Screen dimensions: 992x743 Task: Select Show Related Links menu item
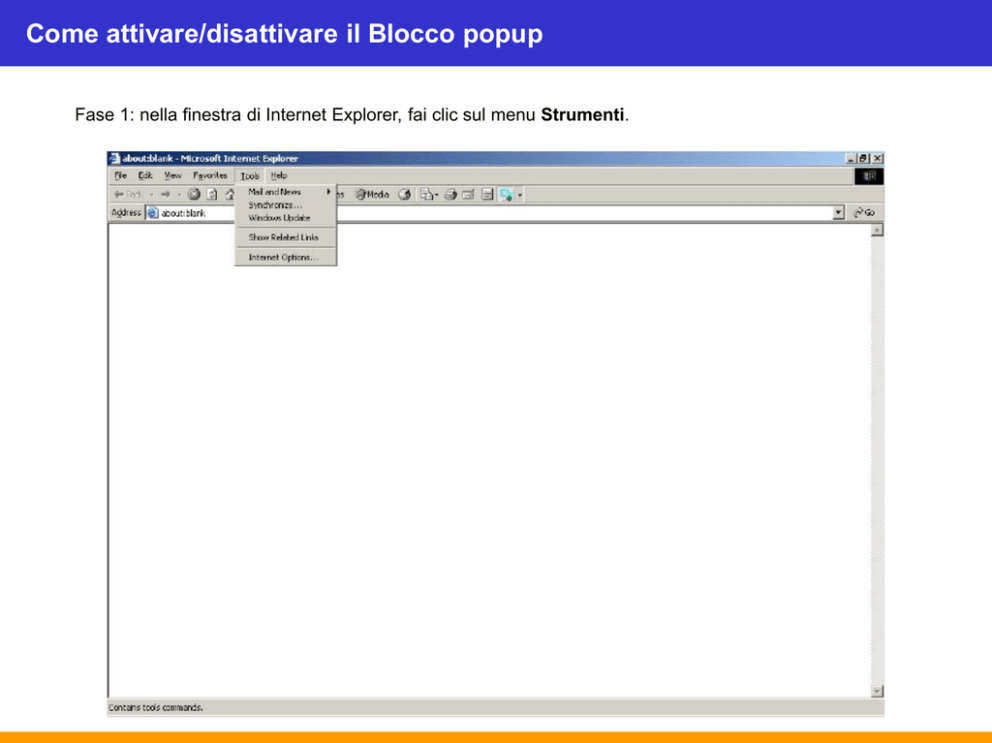(283, 238)
